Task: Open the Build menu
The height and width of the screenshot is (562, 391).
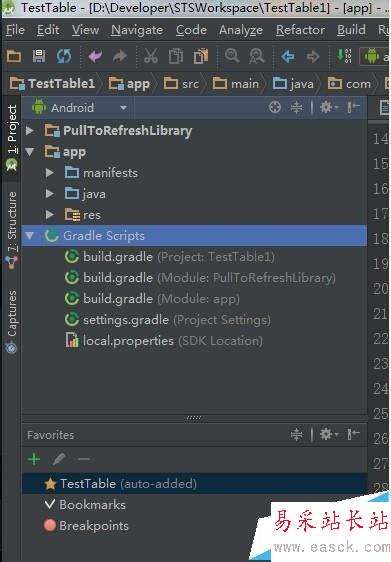Action: (351, 30)
